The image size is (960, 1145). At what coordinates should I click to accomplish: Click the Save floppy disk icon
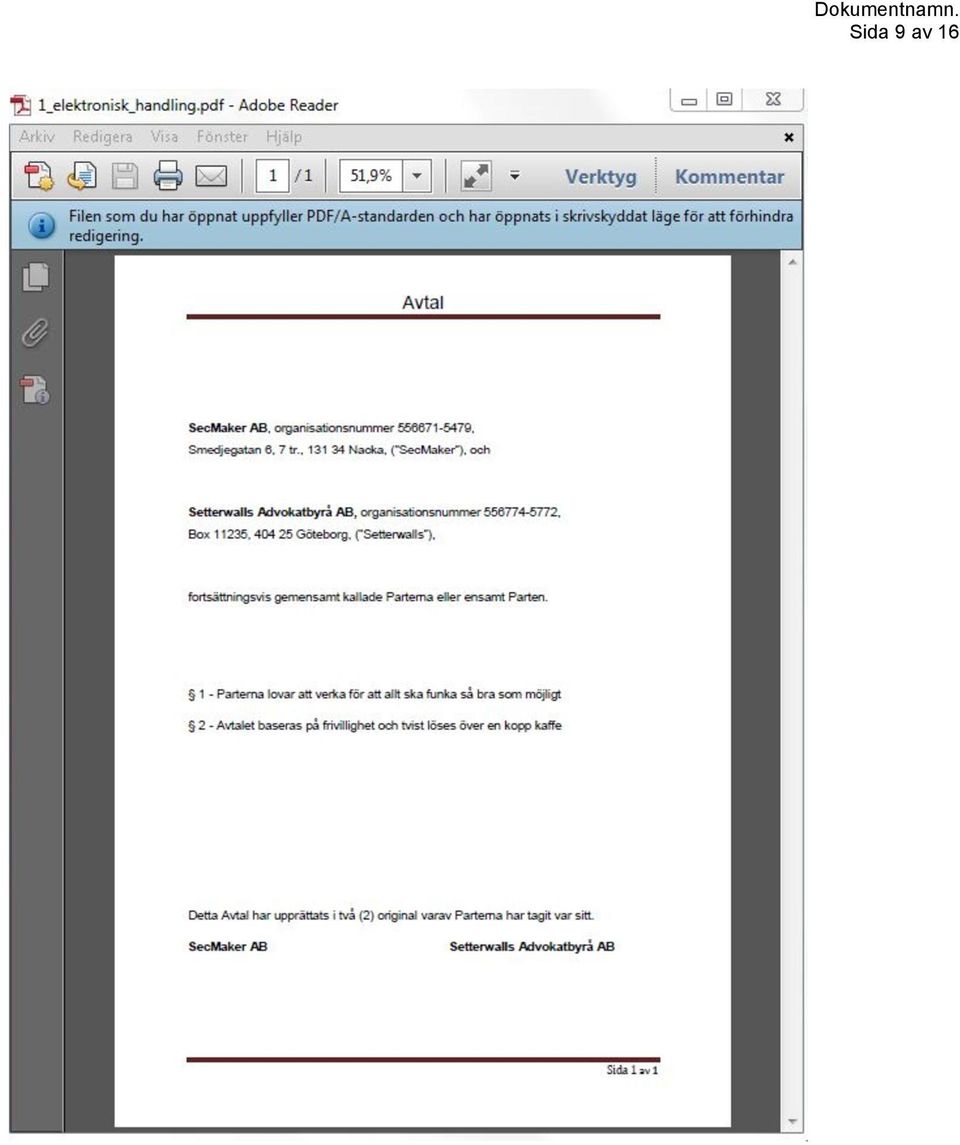pyautogui.click(x=125, y=176)
